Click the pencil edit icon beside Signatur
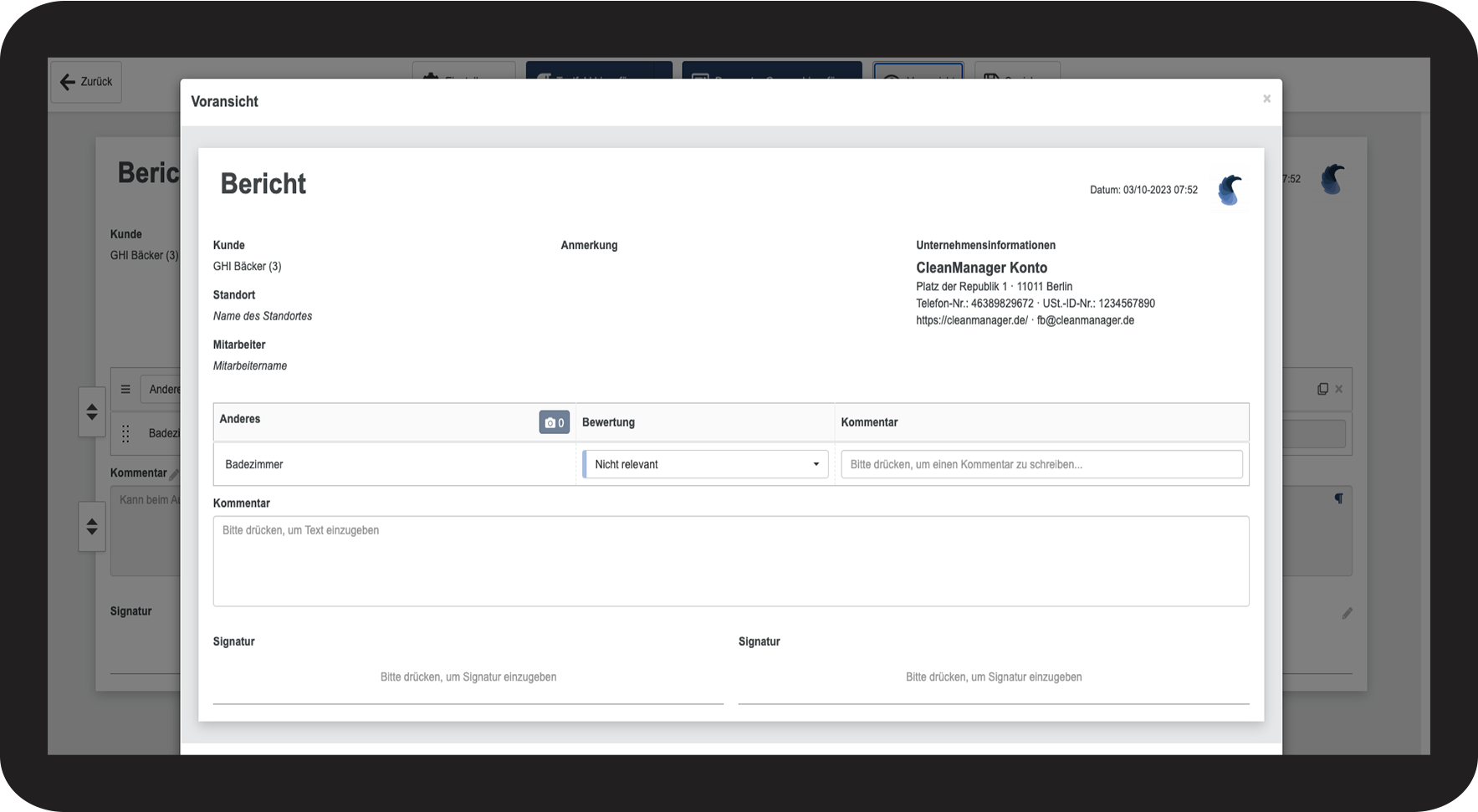Screen dimensions: 1478x812 coord(1347,613)
